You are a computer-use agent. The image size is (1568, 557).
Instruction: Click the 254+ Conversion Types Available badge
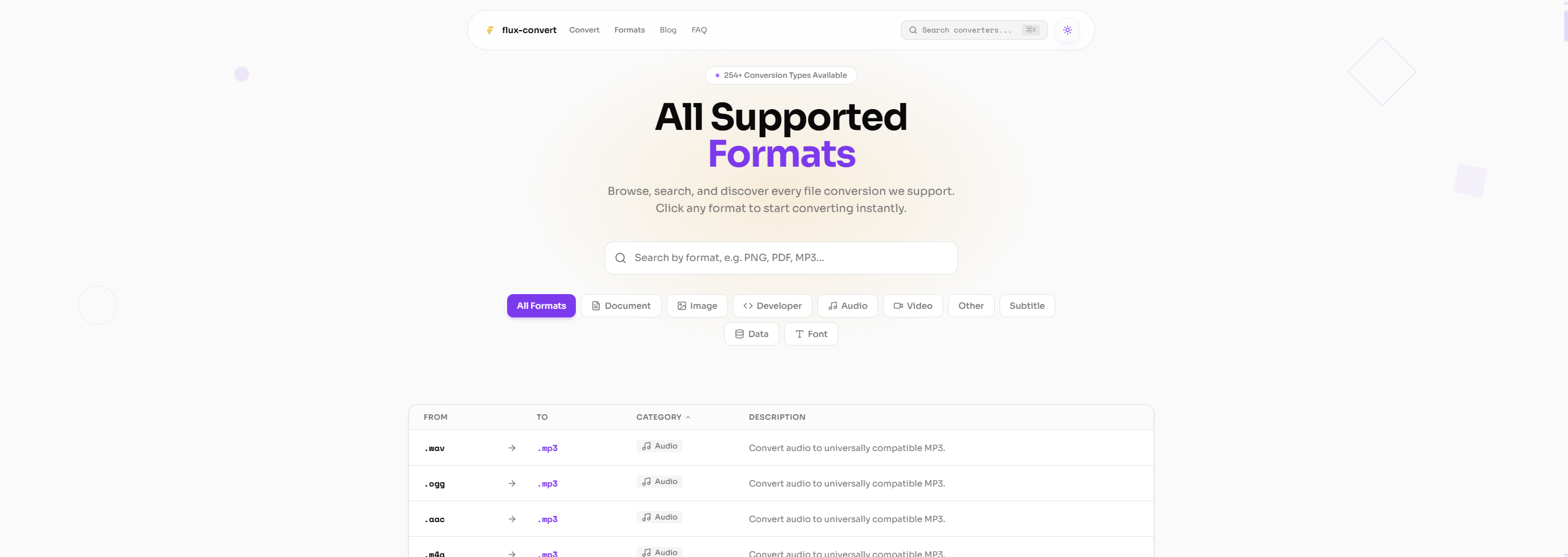pos(781,75)
